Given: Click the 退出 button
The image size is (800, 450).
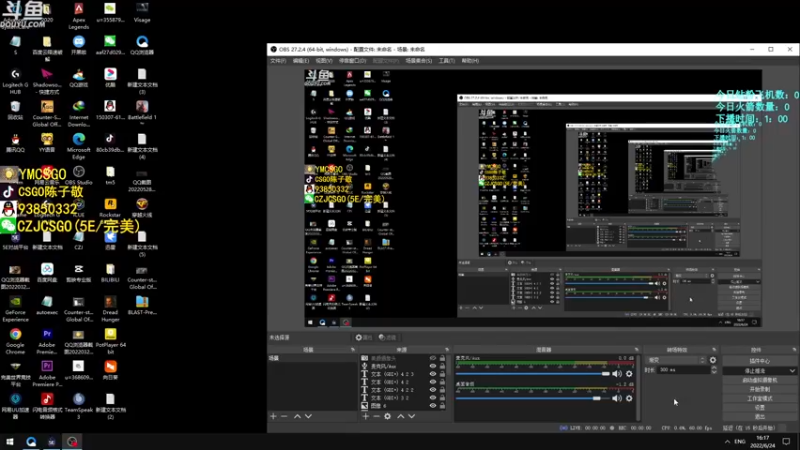Looking at the screenshot, I should 759,417.
